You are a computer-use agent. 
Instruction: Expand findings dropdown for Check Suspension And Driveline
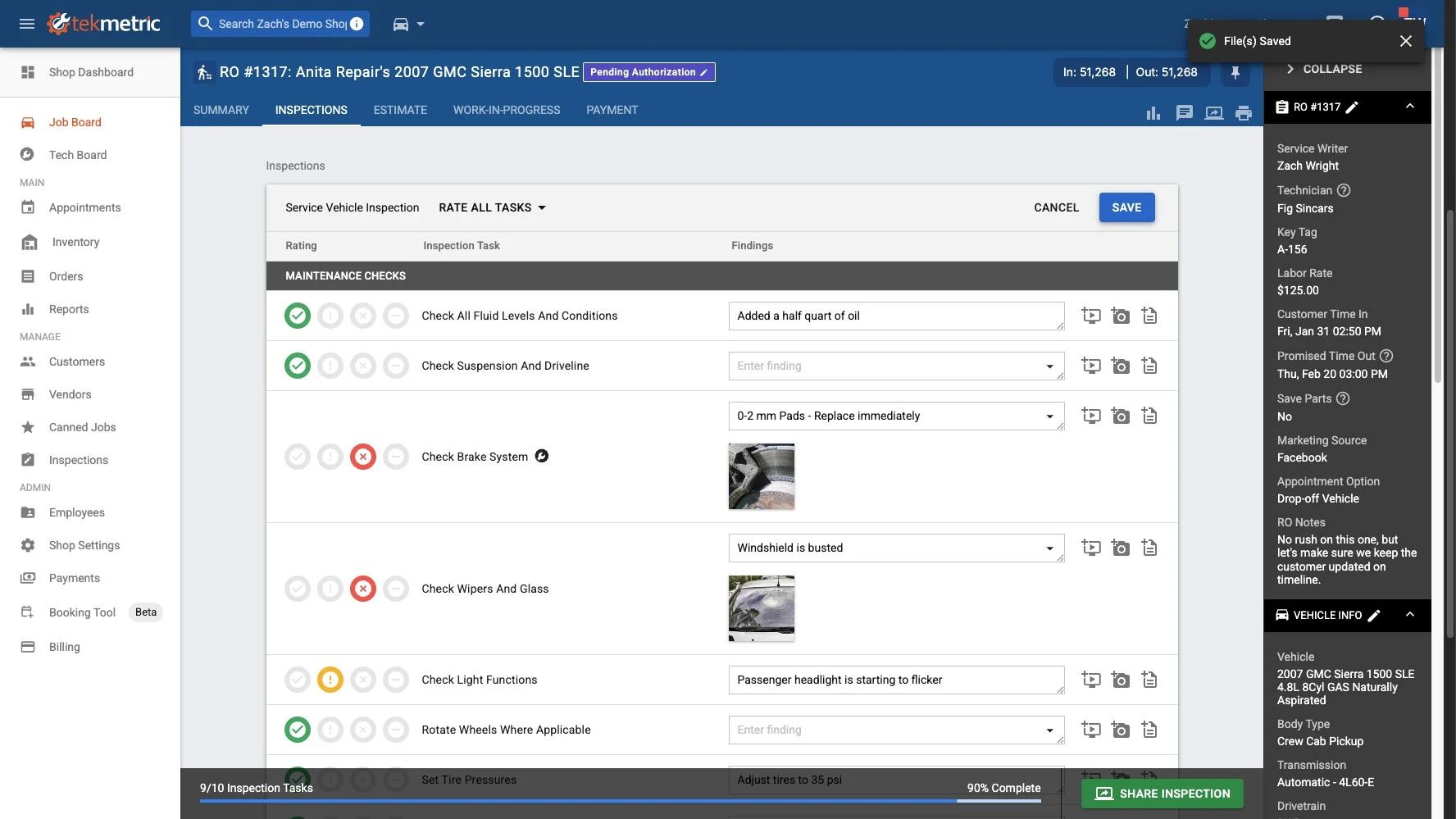tap(1049, 366)
